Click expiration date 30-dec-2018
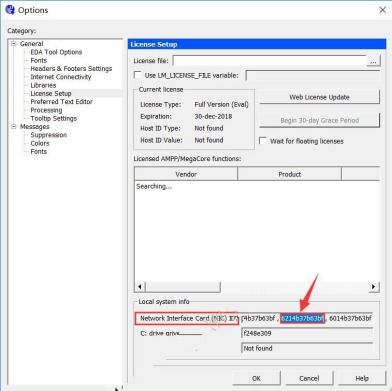392x391 pixels. [213, 116]
